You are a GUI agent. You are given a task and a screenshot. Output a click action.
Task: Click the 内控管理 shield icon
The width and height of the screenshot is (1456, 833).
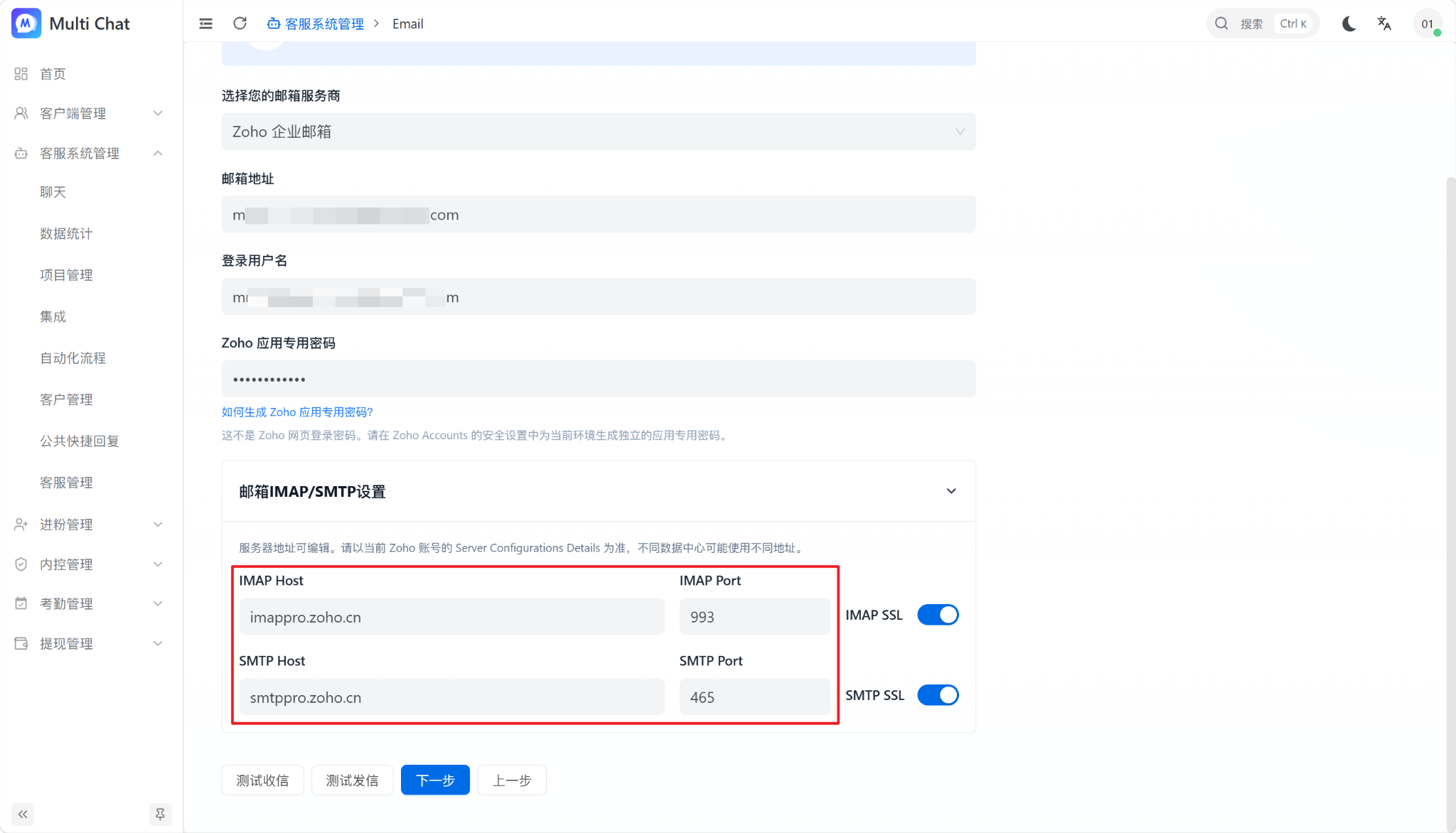point(21,564)
